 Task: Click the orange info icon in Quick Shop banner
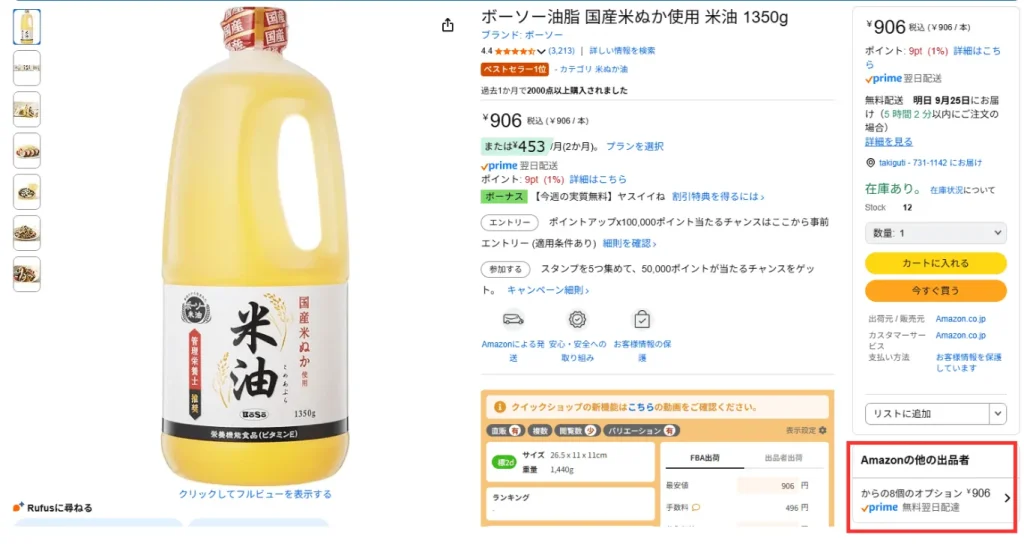tap(501, 408)
